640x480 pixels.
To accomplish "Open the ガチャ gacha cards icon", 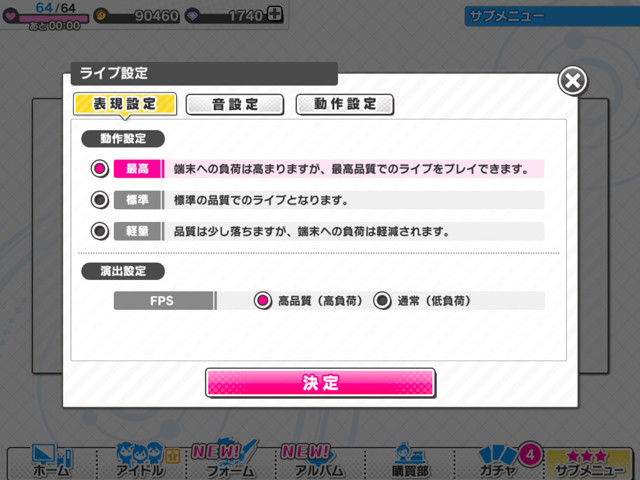I will 498,462.
